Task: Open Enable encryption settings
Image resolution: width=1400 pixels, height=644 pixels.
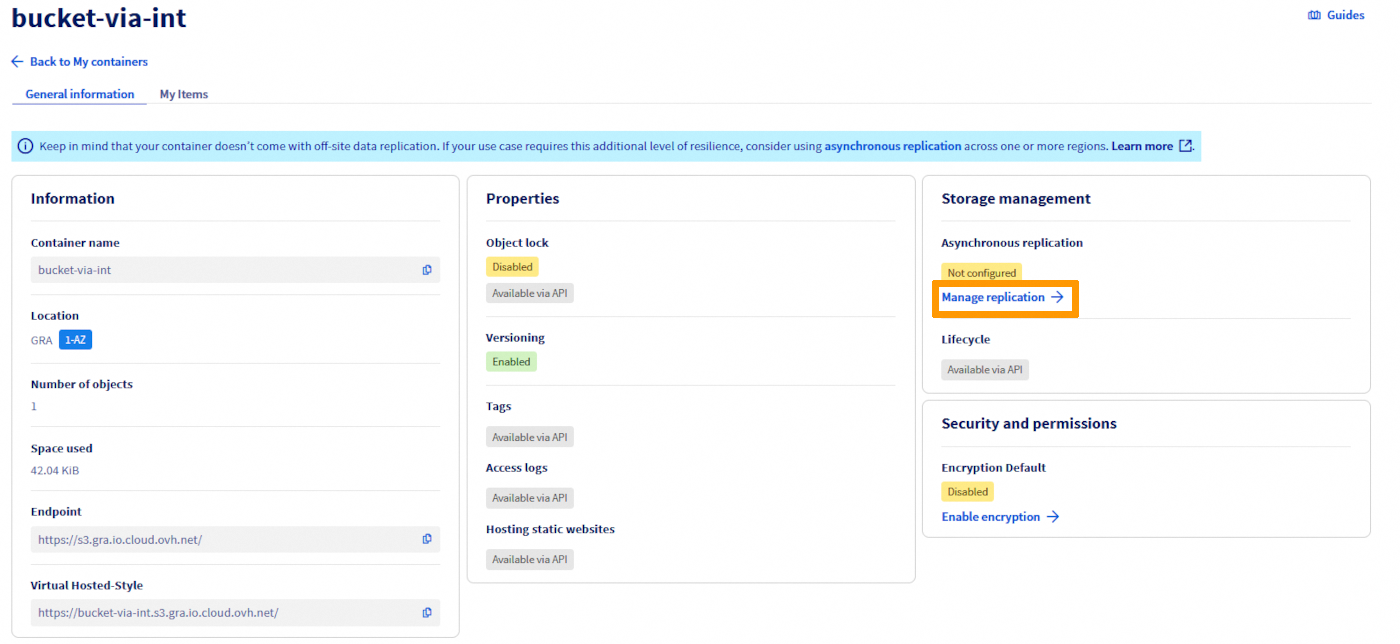Action: click(x=990, y=516)
